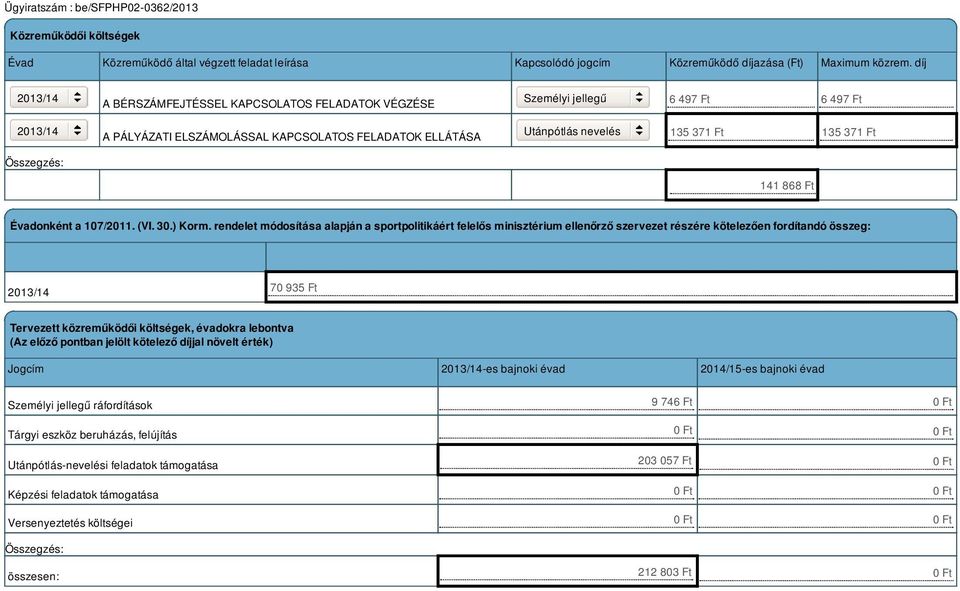
Task: Select the 6 497 Ft Maximum közrem. díj field
Action: (x=887, y=99)
